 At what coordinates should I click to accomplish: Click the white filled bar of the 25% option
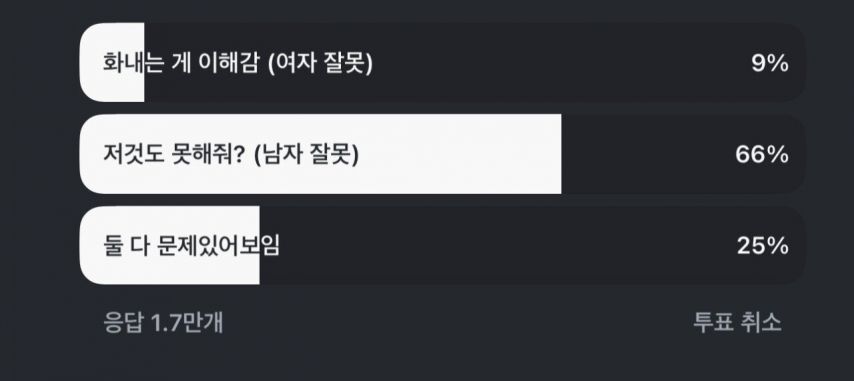click(169, 245)
